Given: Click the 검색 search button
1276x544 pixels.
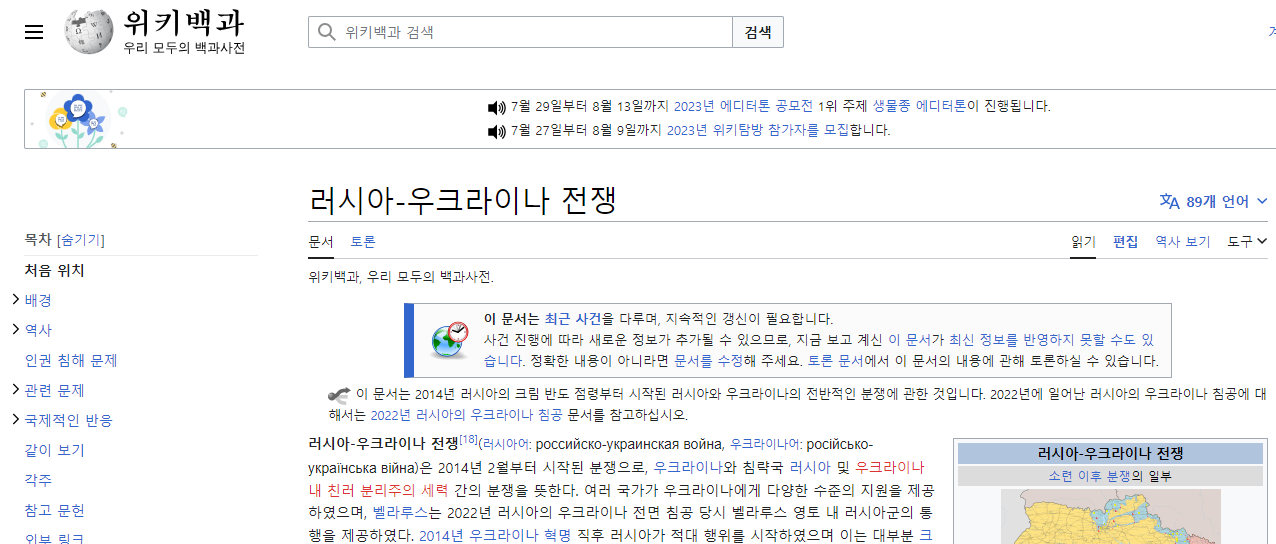Looking at the screenshot, I should pyautogui.click(x=758, y=32).
